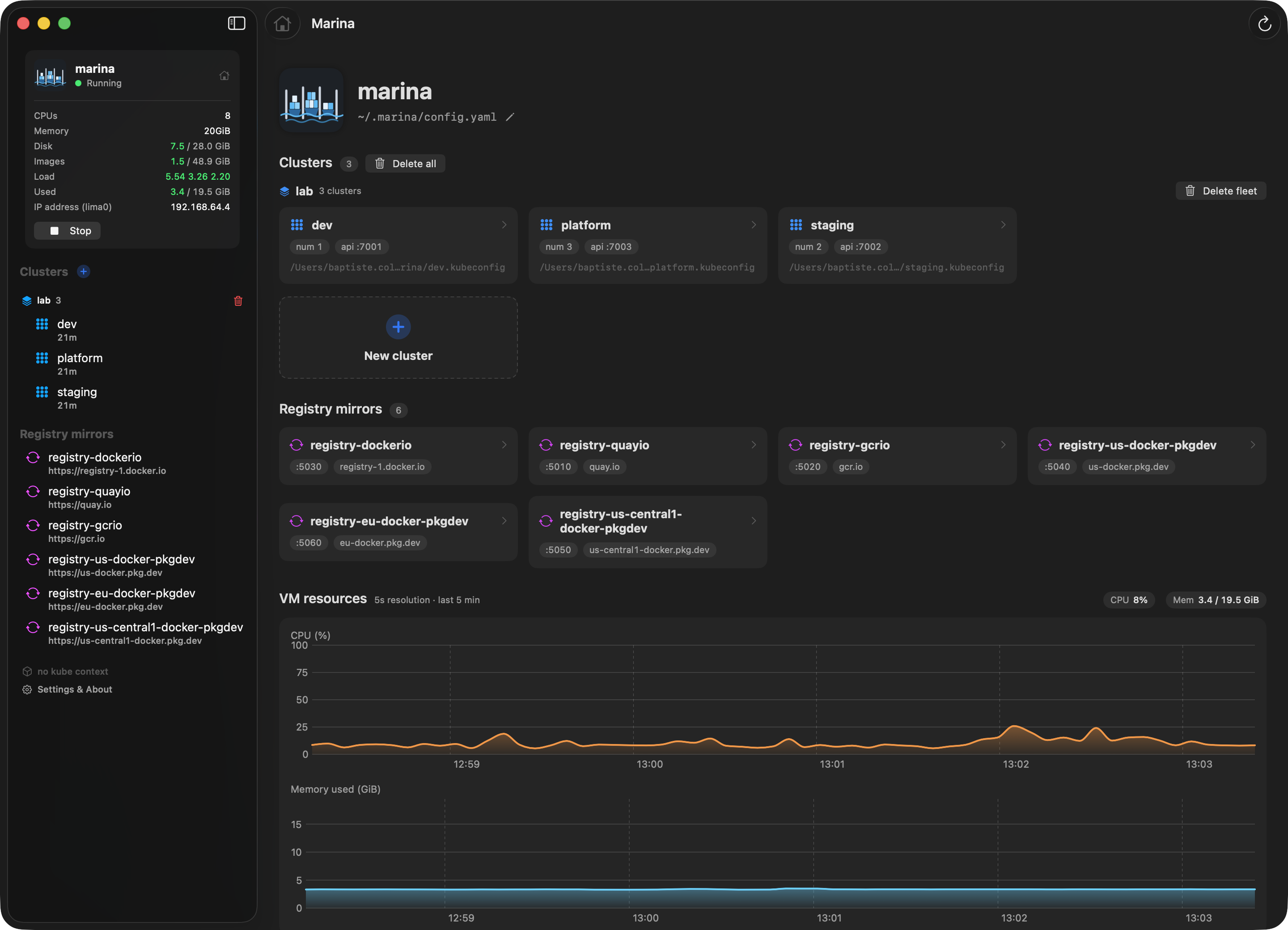
Task: Click the New cluster dashed card
Action: pos(398,337)
